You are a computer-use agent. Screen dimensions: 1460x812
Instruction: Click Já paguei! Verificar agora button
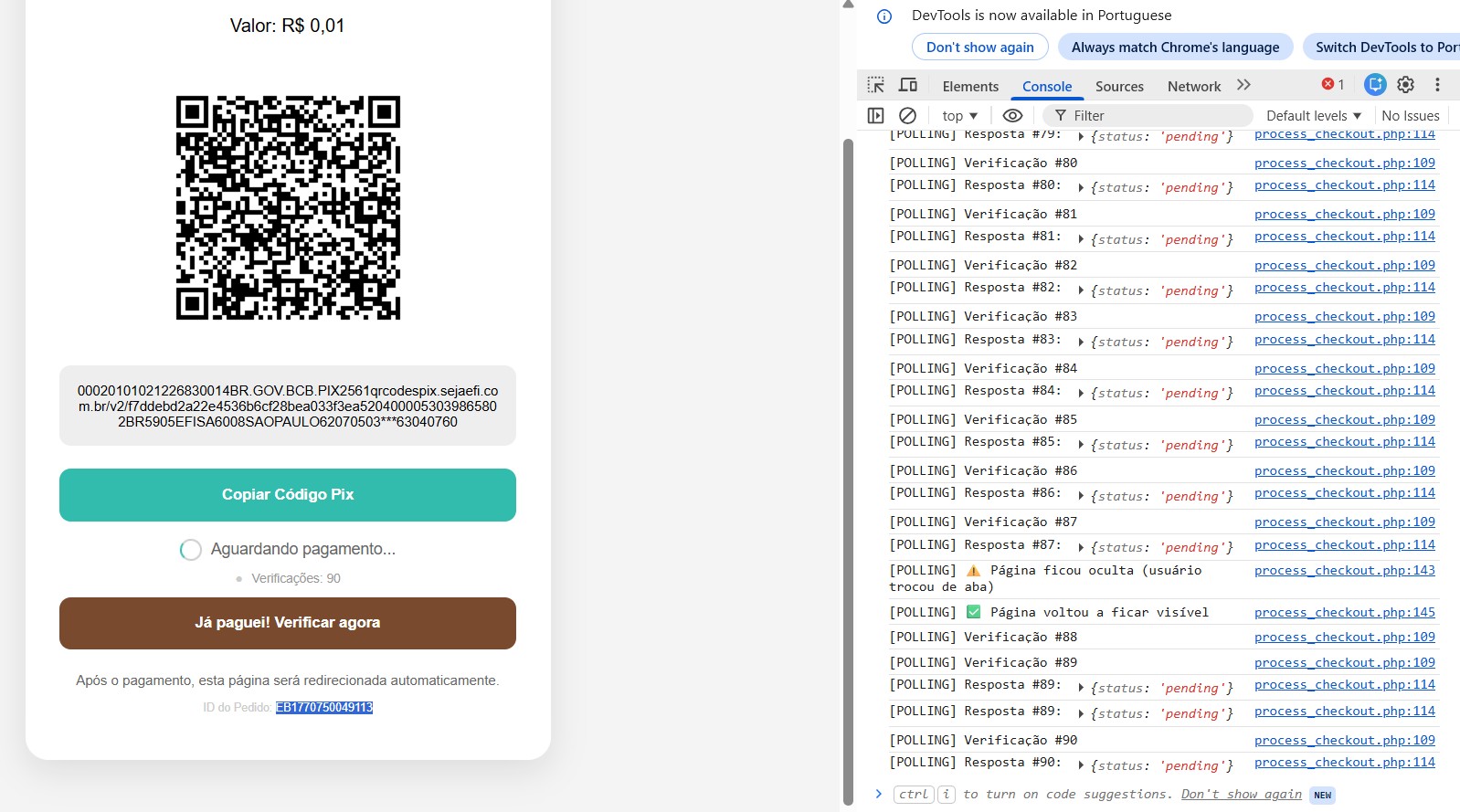point(288,623)
